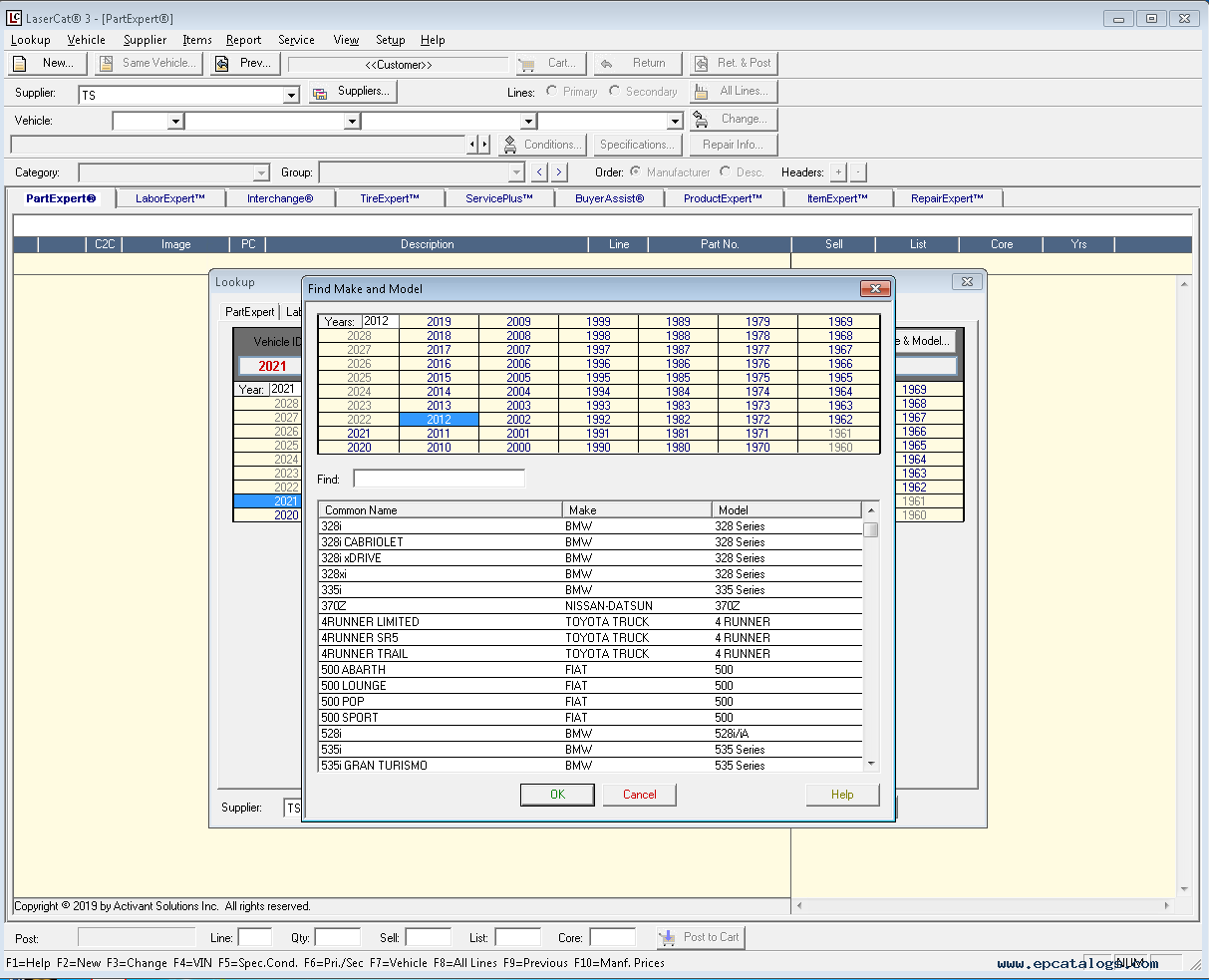Switch to the TireExpert tab
Screen dimensions: 1209x980
click(390, 198)
